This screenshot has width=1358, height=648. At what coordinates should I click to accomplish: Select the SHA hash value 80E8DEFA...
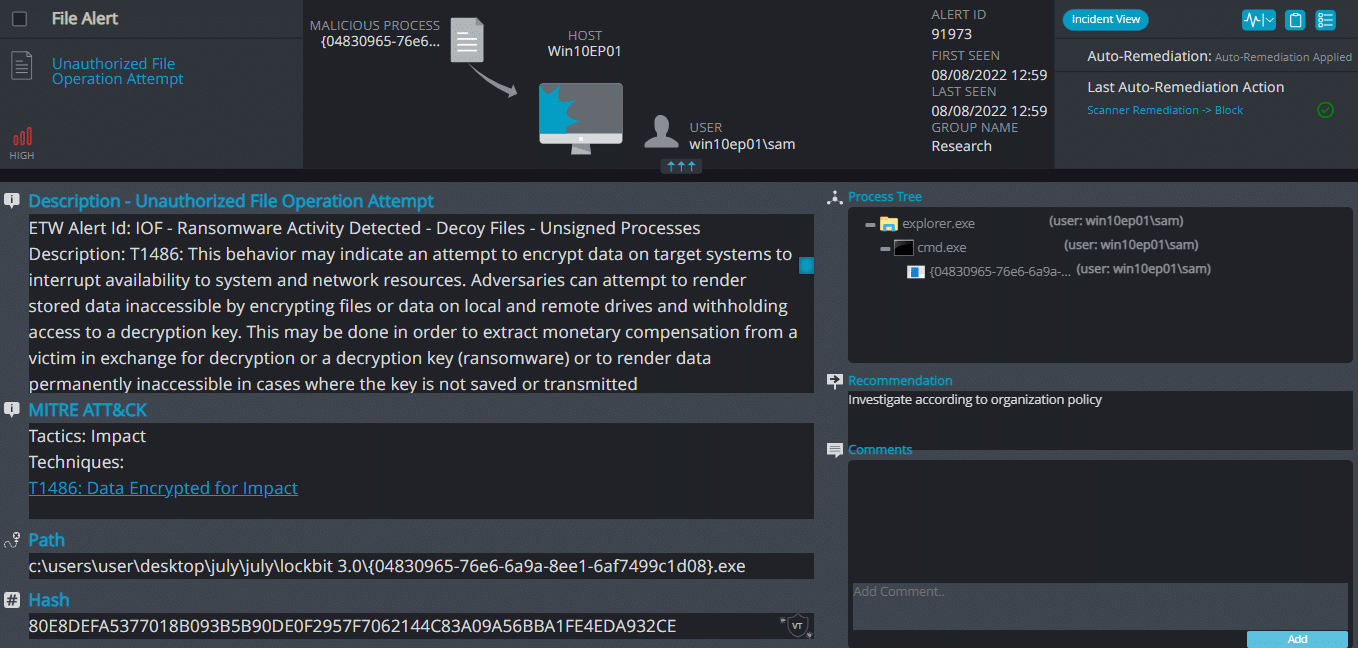pos(353,626)
